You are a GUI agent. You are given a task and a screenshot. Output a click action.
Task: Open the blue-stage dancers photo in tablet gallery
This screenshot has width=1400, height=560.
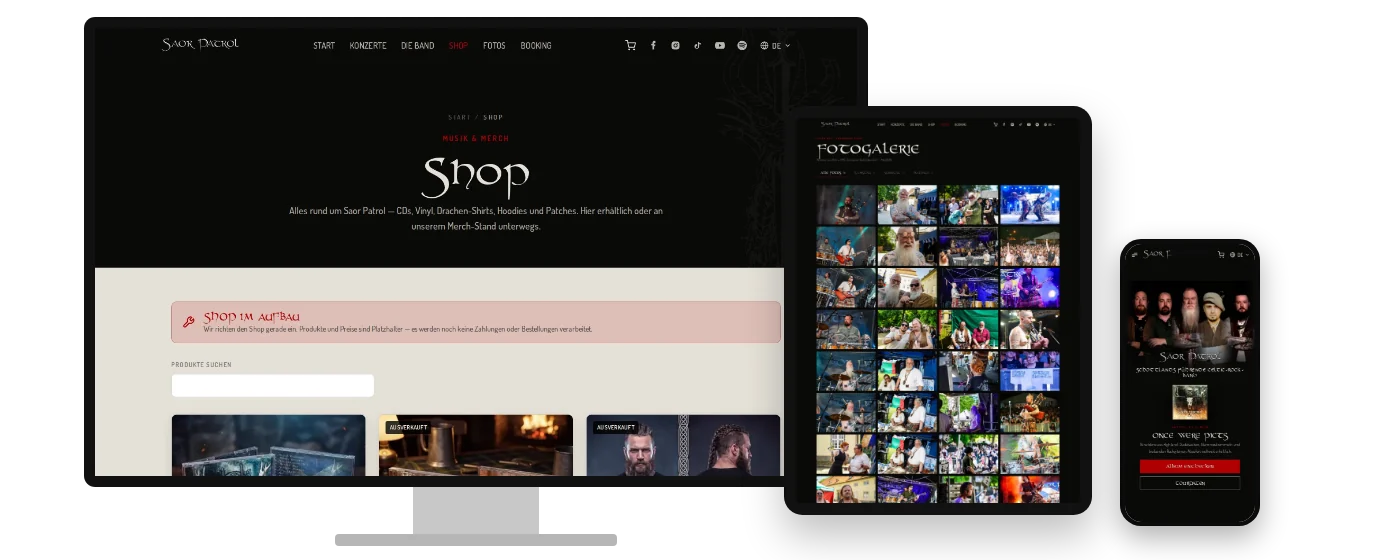click(1030, 204)
